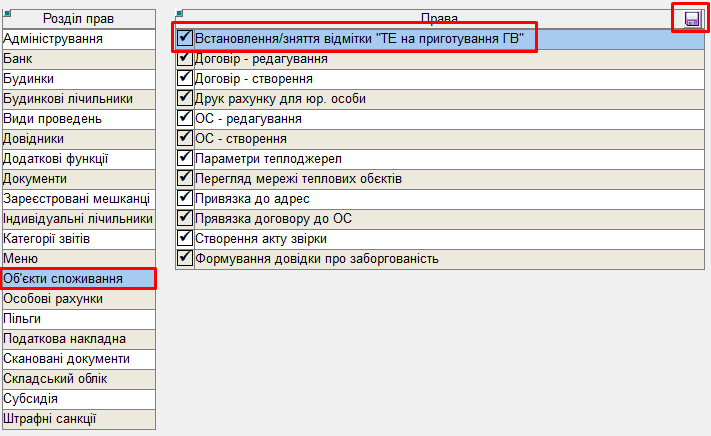Select 'Адміністрування' rights section
This screenshot has width=711, height=436.
[x=78, y=39]
